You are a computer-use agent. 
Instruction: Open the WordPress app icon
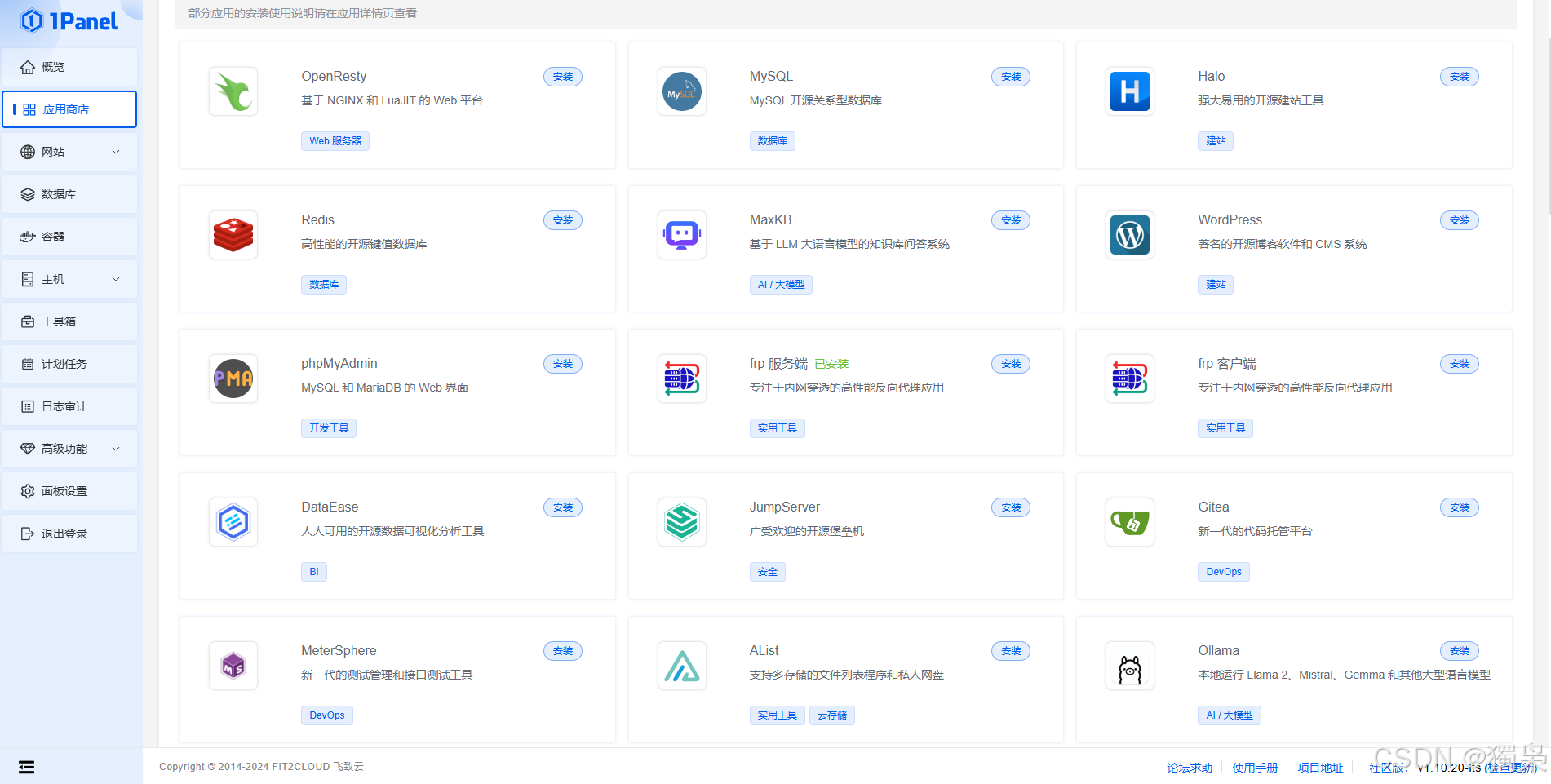click(x=1130, y=235)
